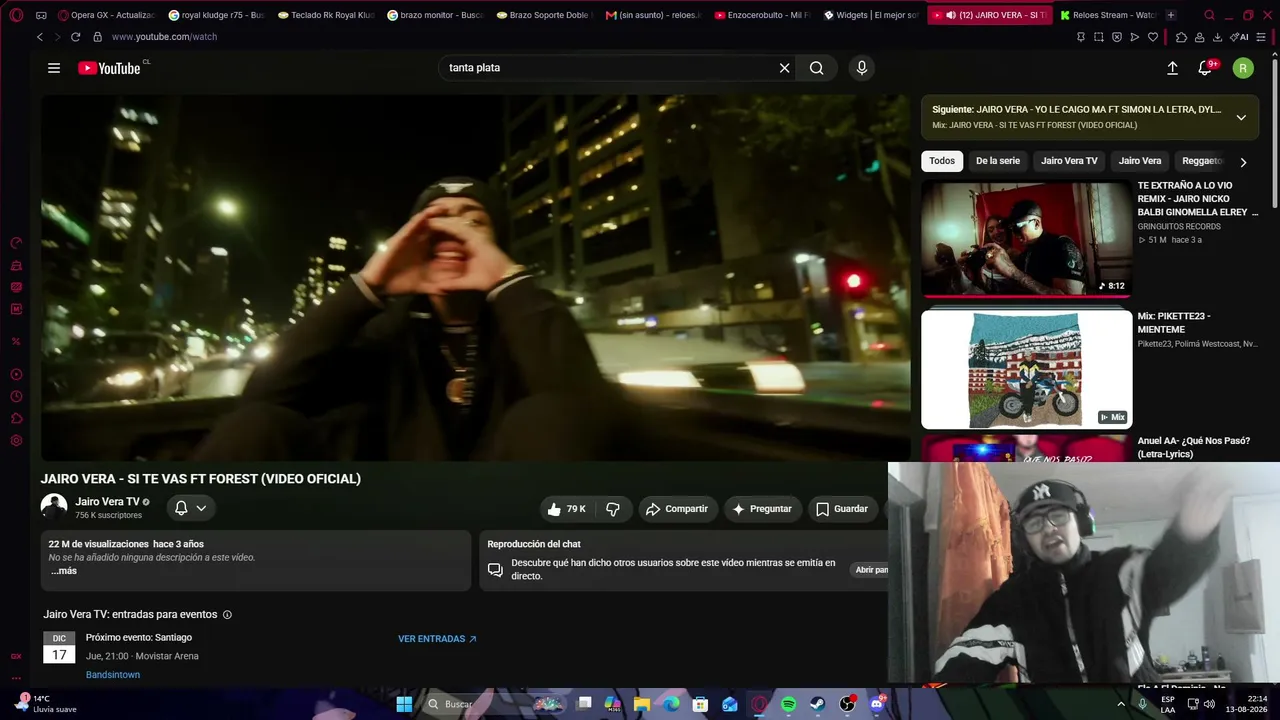Open YouTube notifications bell
The width and height of the screenshot is (1280, 720).
(1205, 68)
